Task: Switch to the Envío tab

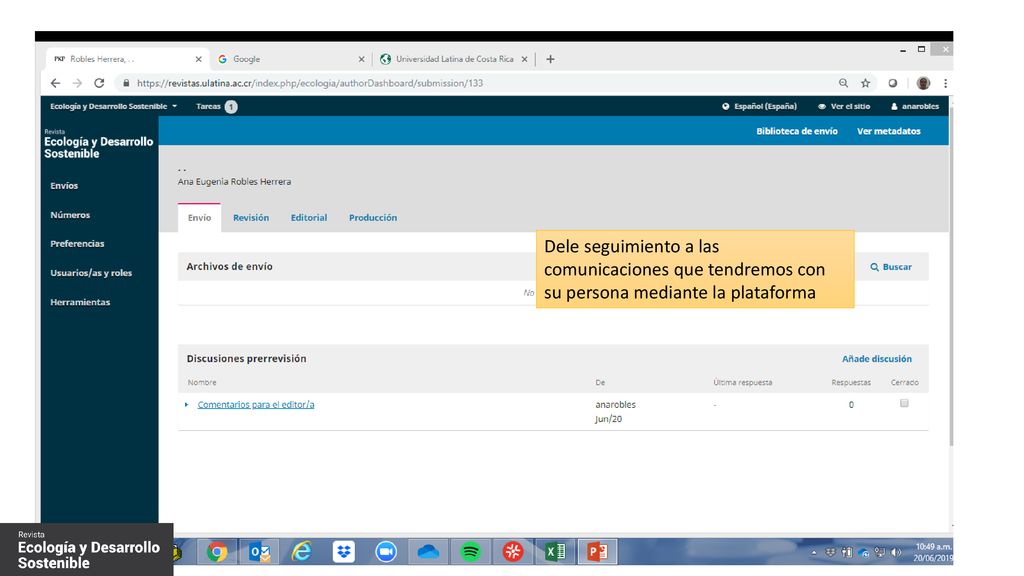Action: 199,217
